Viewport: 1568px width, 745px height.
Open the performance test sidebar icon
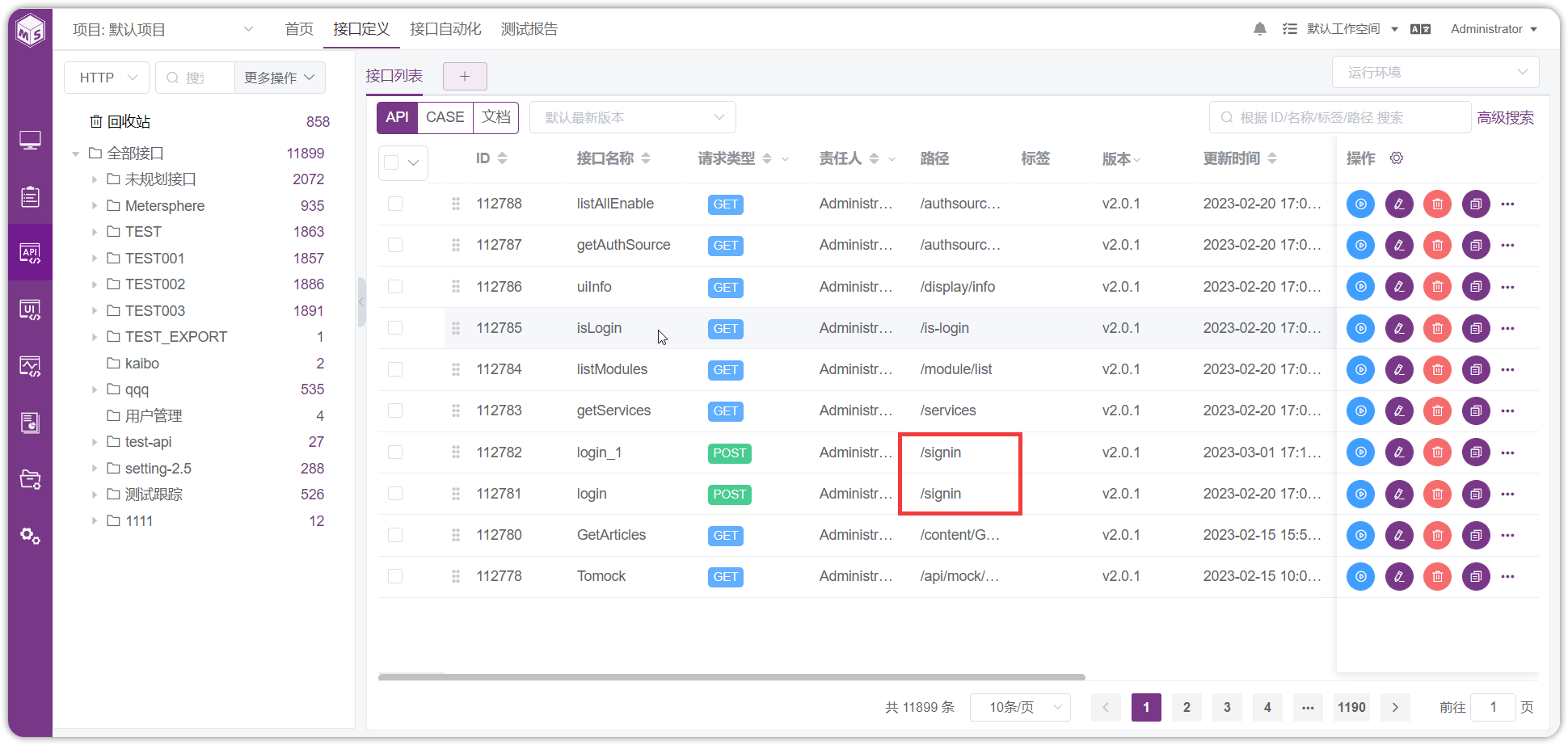tap(30, 366)
